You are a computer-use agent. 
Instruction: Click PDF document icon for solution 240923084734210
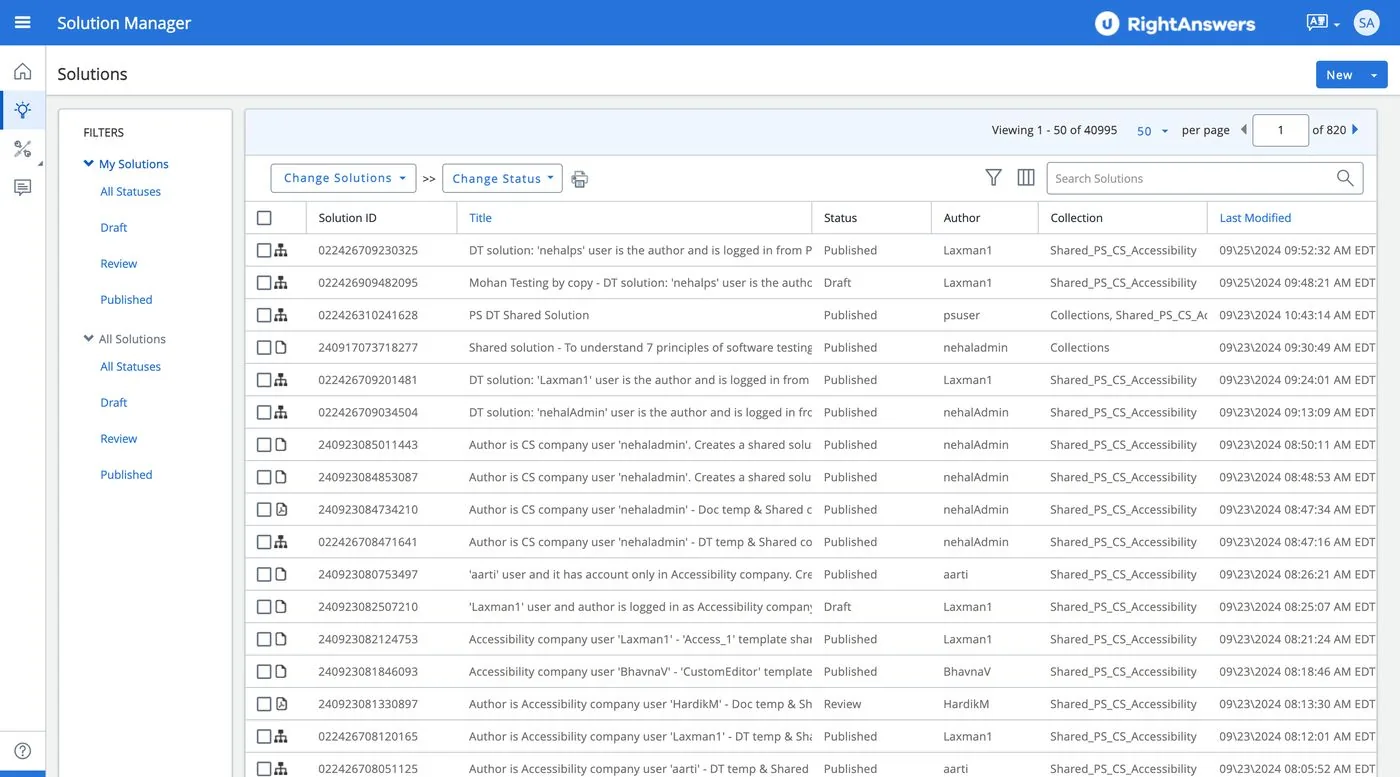click(x=281, y=509)
